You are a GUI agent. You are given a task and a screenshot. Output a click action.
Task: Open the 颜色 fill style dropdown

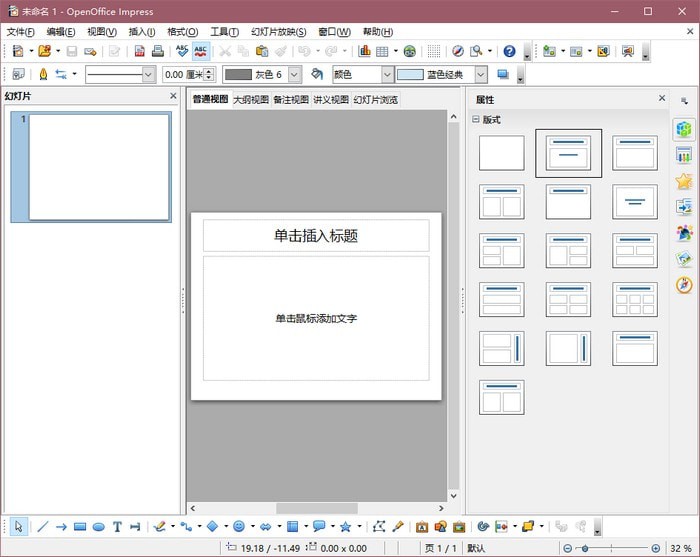pos(387,75)
